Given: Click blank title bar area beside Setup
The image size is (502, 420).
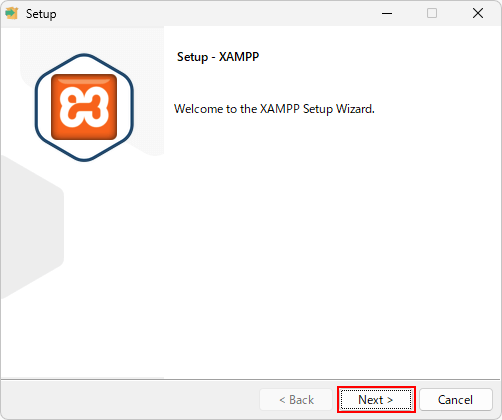Looking at the screenshot, I should [217, 13].
